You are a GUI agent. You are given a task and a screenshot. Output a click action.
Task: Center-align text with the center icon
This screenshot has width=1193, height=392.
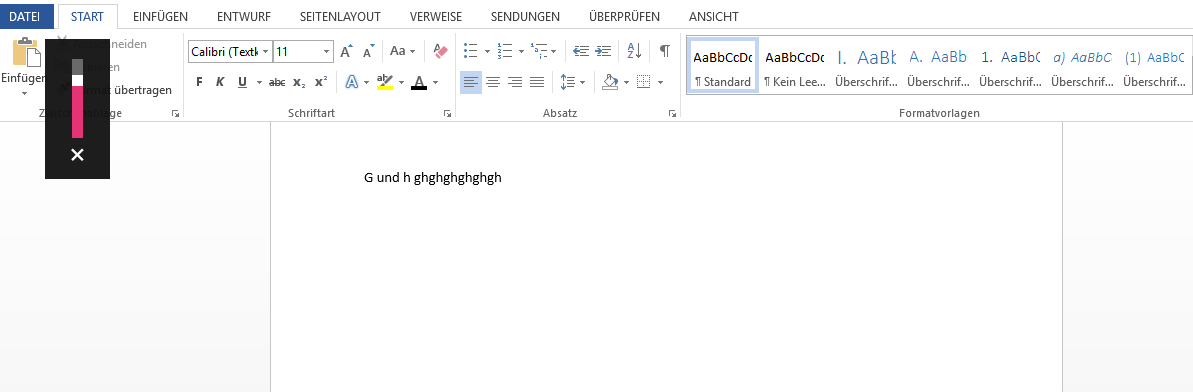pyautogui.click(x=493, y=82)
